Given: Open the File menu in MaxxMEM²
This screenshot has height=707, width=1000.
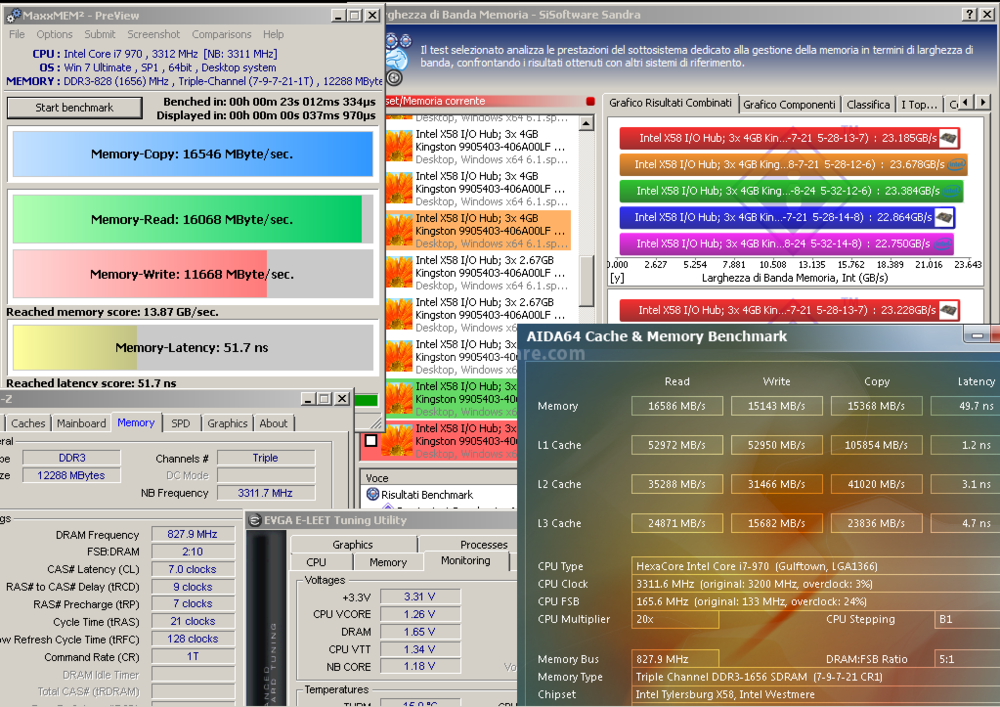Looking at the screenshot, I should [17, 34].
